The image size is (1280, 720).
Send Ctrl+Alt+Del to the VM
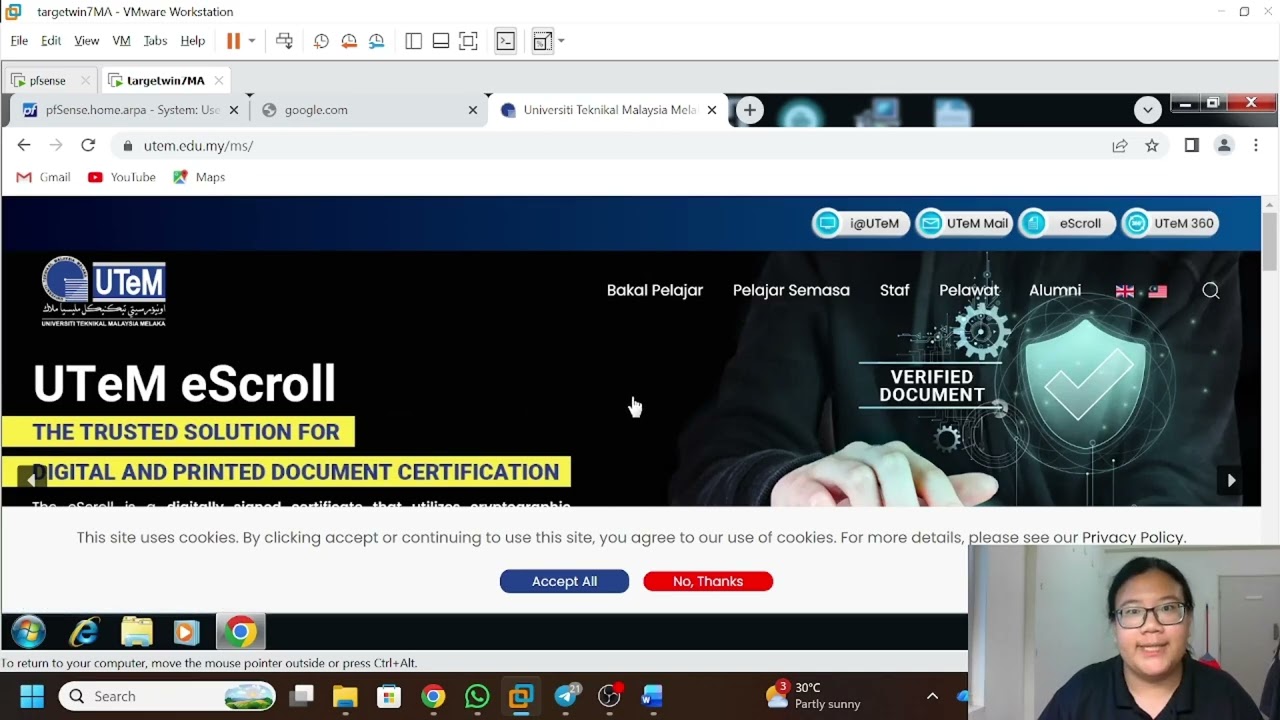click(284, 41)
